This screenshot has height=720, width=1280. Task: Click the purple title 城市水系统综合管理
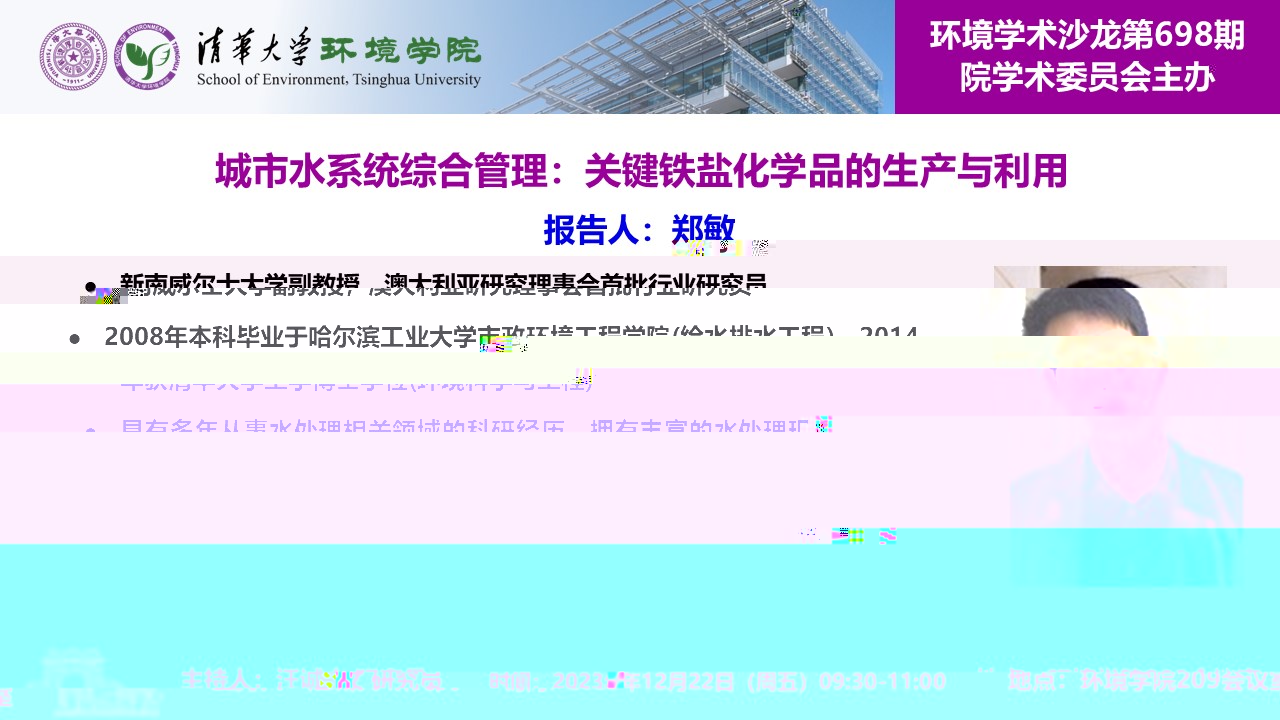[x=640, y=171]
